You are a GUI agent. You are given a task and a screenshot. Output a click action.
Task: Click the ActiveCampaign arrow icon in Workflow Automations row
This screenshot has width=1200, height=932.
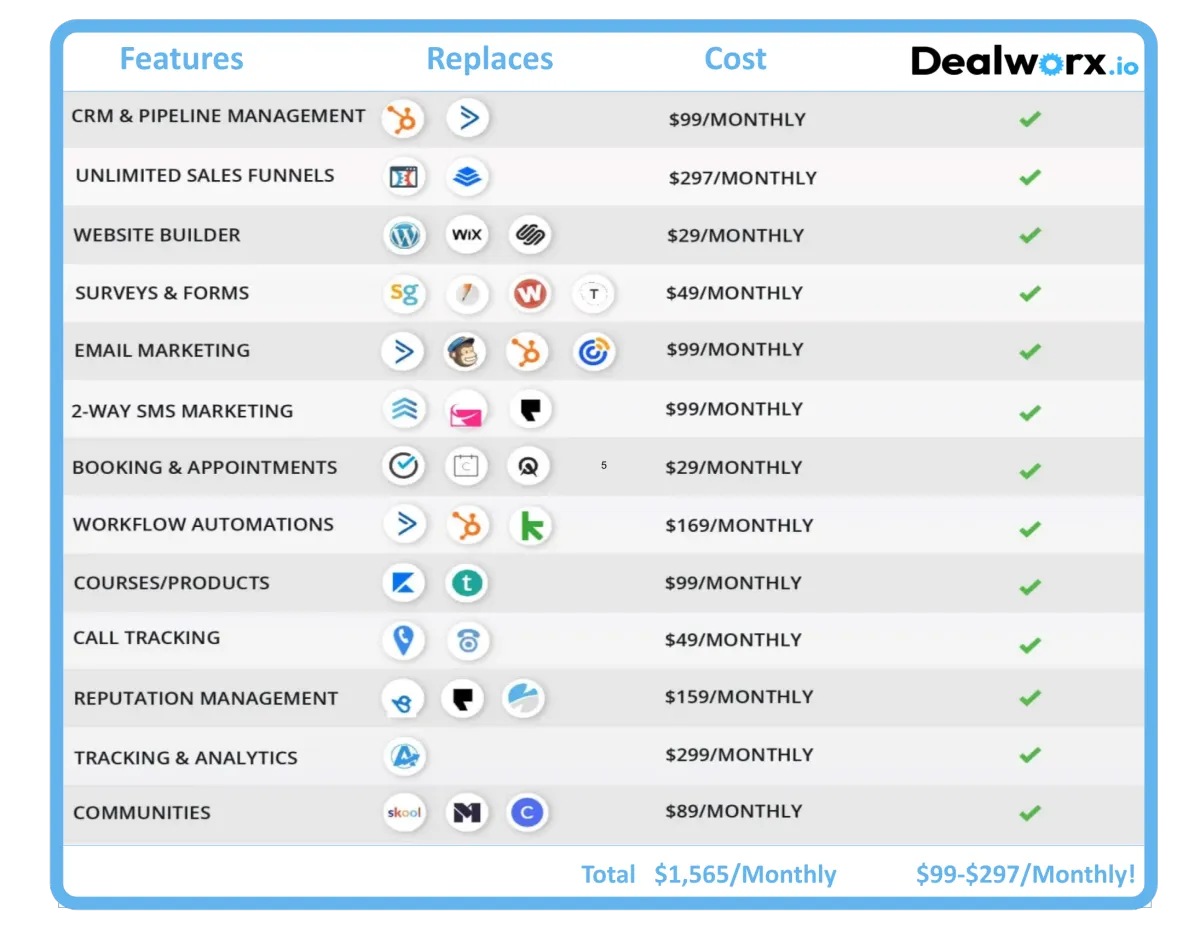pos(405,524)
